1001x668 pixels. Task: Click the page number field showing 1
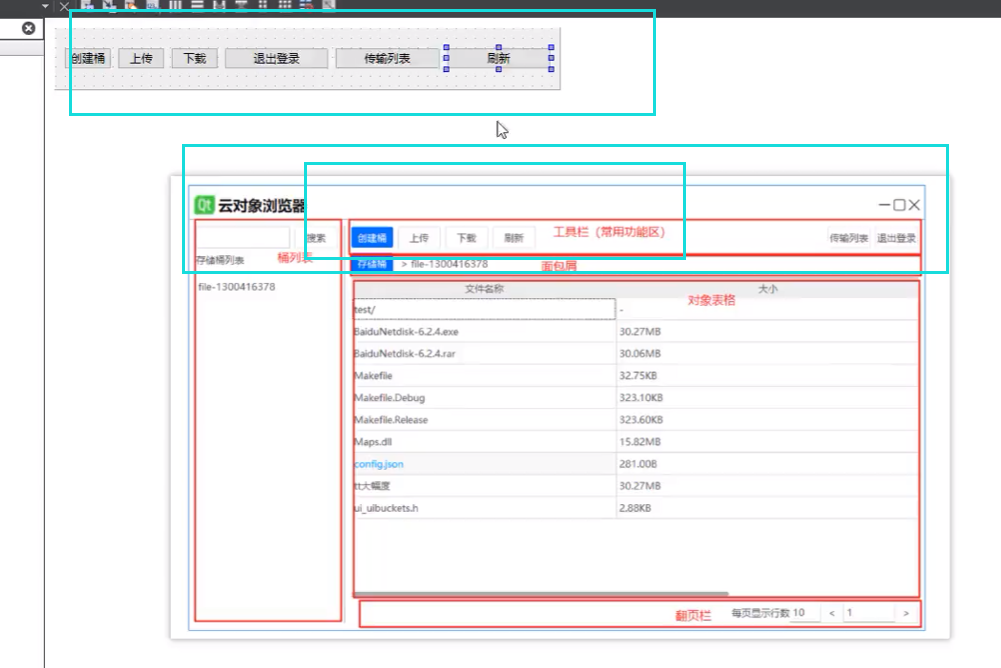click(869, 612)
